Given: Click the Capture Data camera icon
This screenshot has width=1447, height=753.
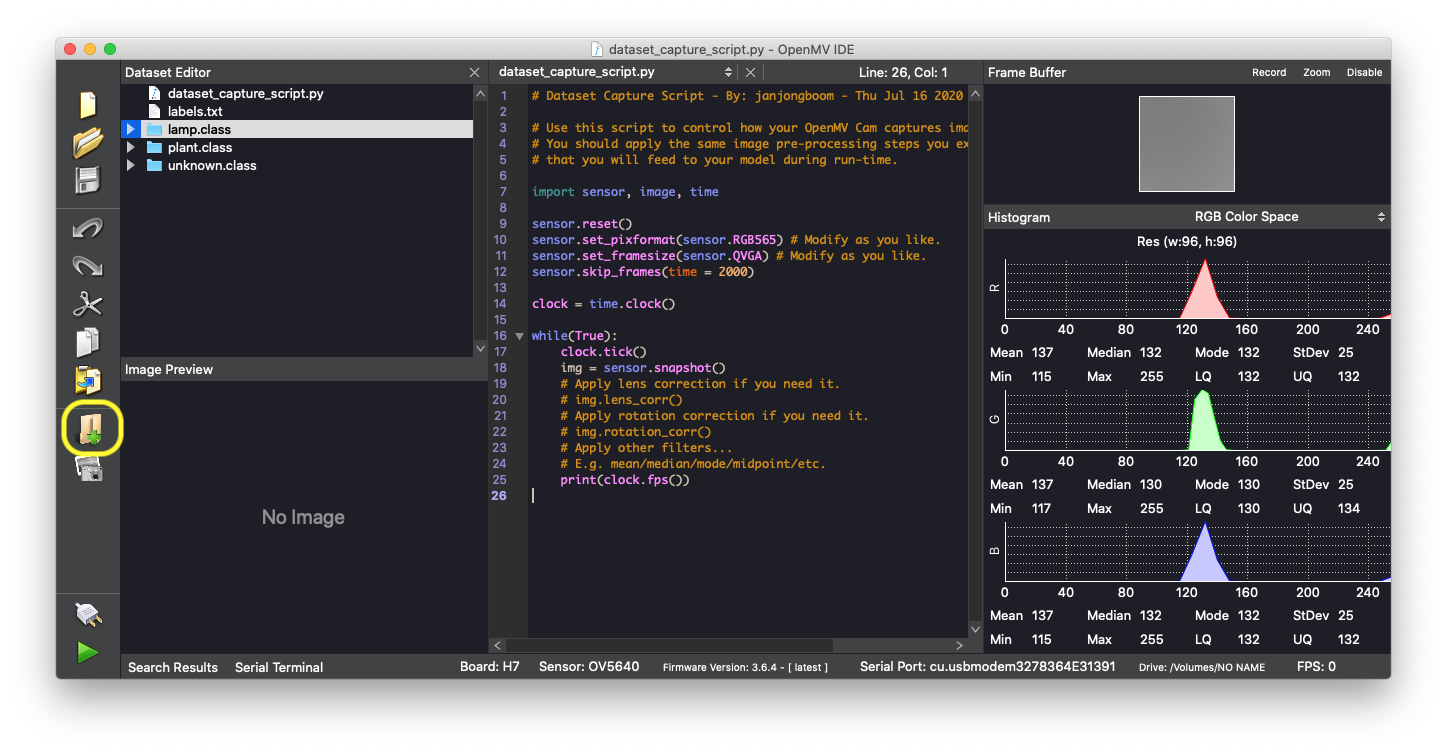Looking at the screenshot, I should coord(89,468).
